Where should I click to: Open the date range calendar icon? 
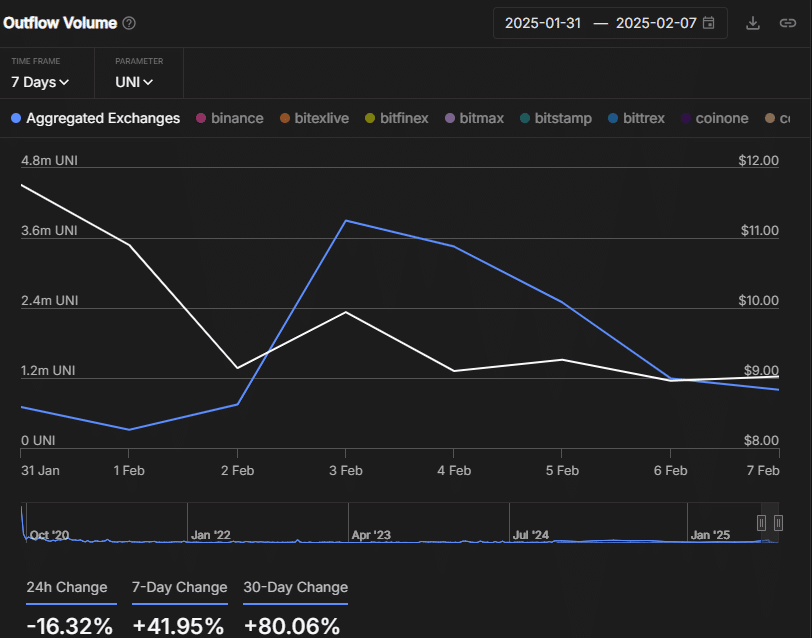(x=709, y=23)
